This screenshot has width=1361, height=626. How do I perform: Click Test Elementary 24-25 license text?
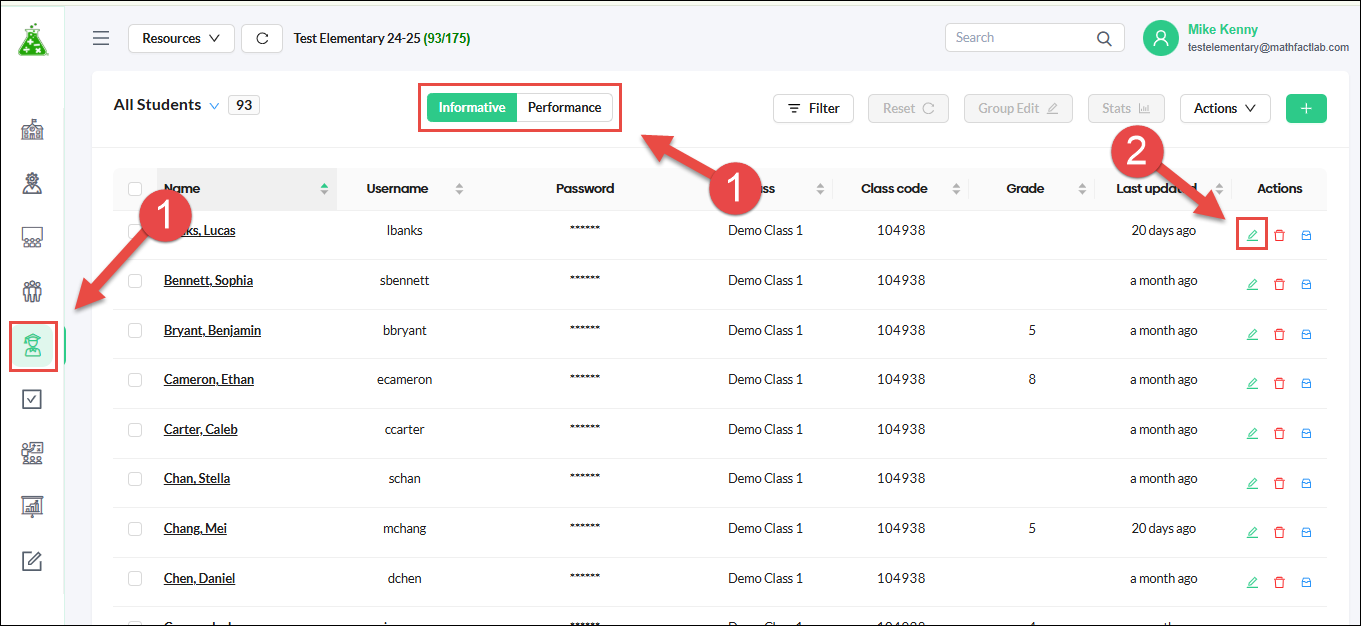[382, 38]
